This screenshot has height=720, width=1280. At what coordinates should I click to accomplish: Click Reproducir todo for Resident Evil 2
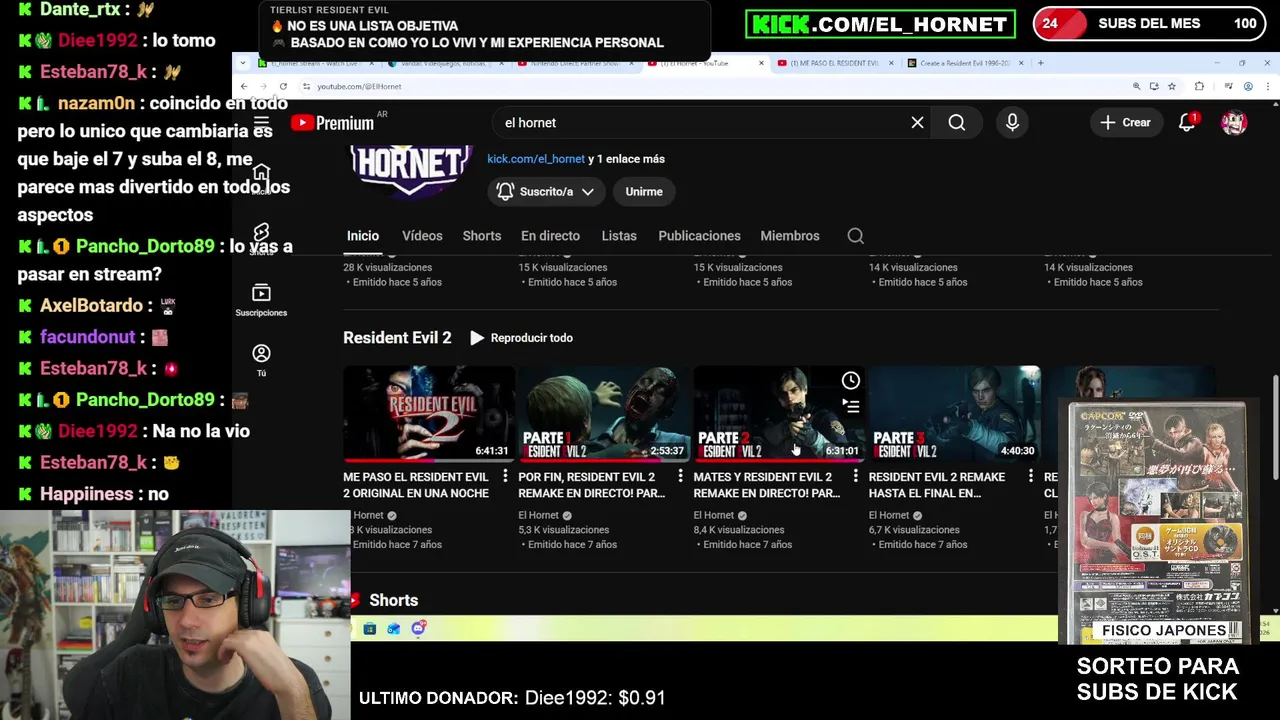pos(521,338)
